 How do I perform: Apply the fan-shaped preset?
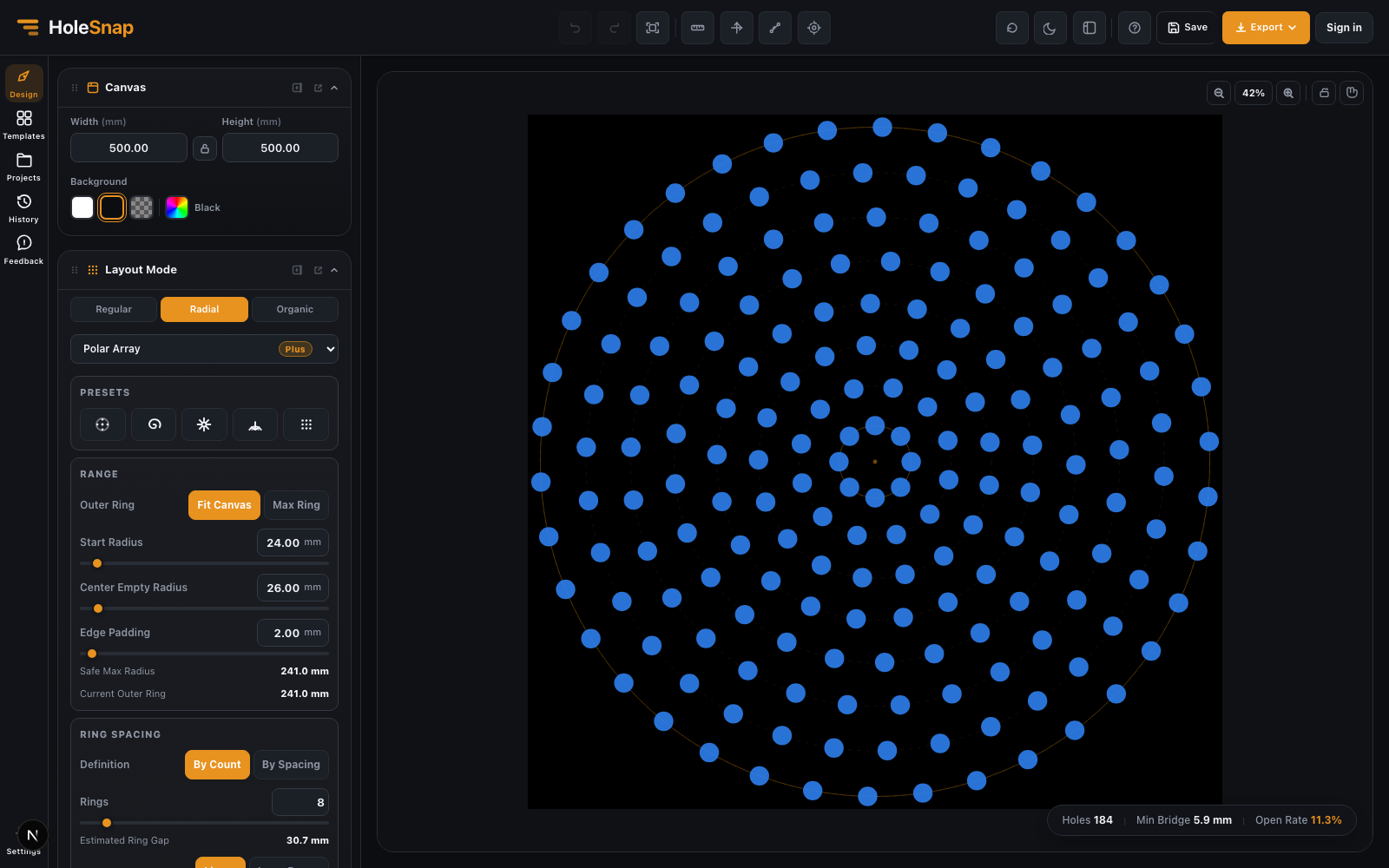coord(255,424)
